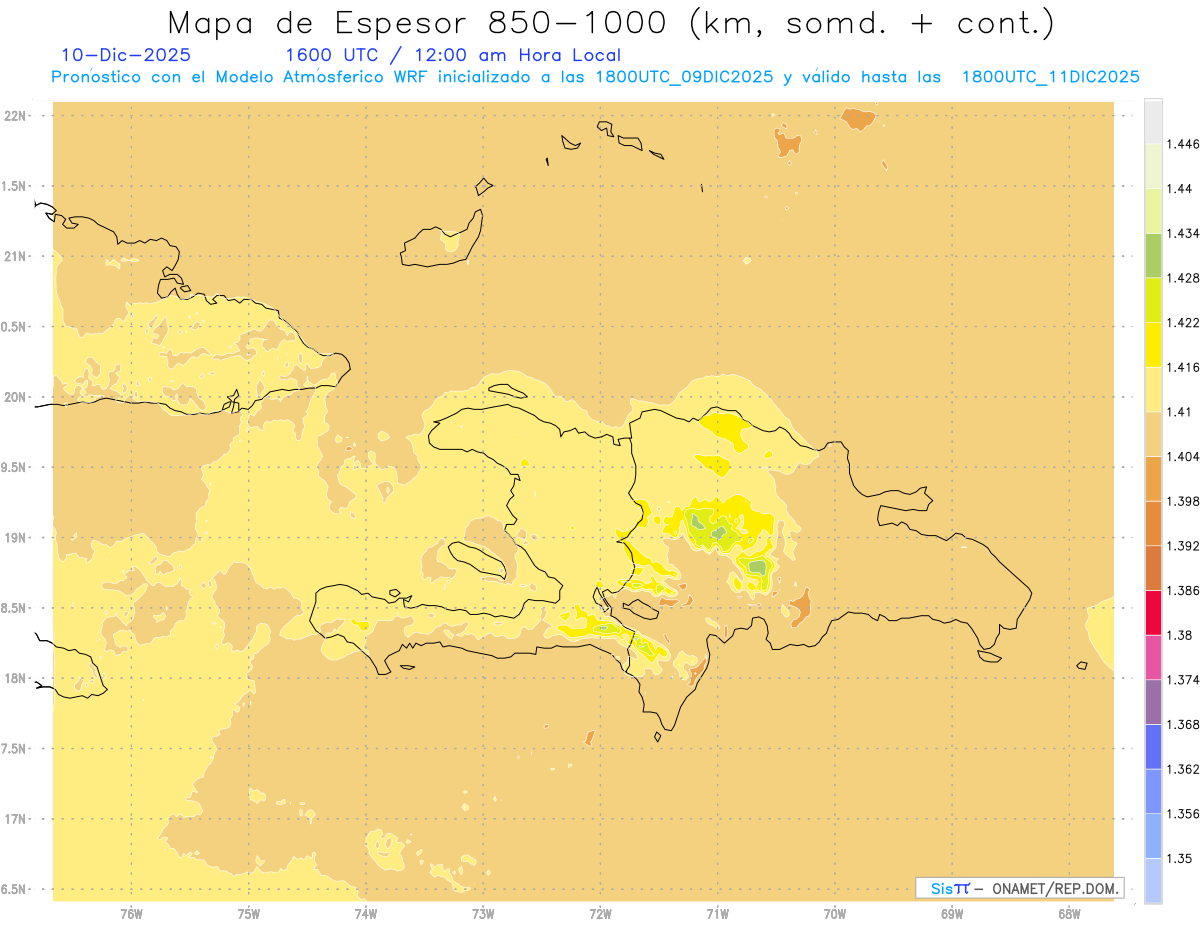
Task: Click the legend value "1.434"
Action: [1185, 233]
